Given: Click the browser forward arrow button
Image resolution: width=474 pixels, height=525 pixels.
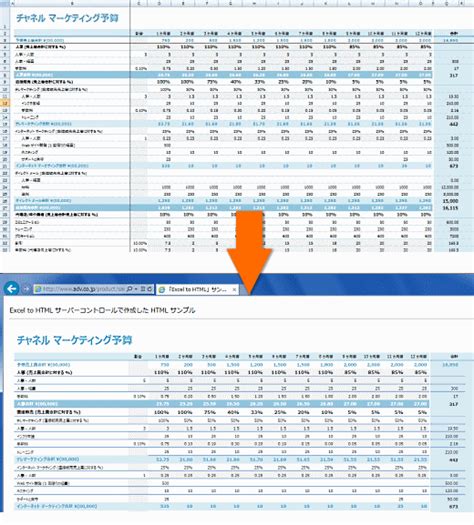Looking at the screenshot, I should (26, 289).
